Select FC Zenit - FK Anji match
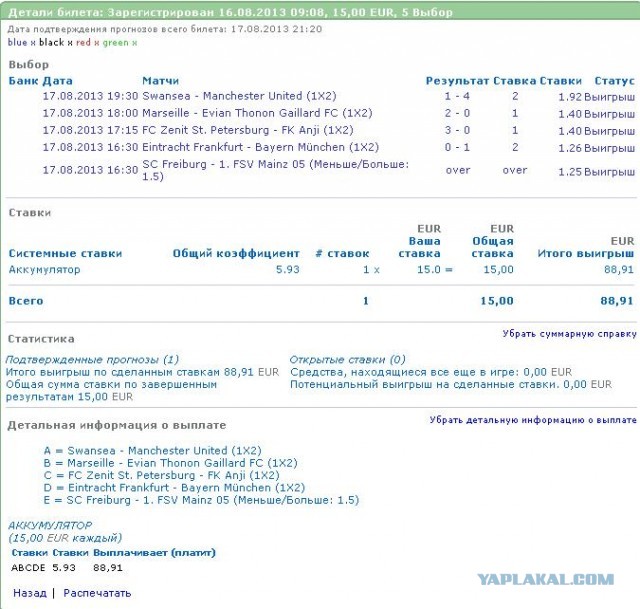Viewport: 640px width, 609px height. click(x=247, y=130)
